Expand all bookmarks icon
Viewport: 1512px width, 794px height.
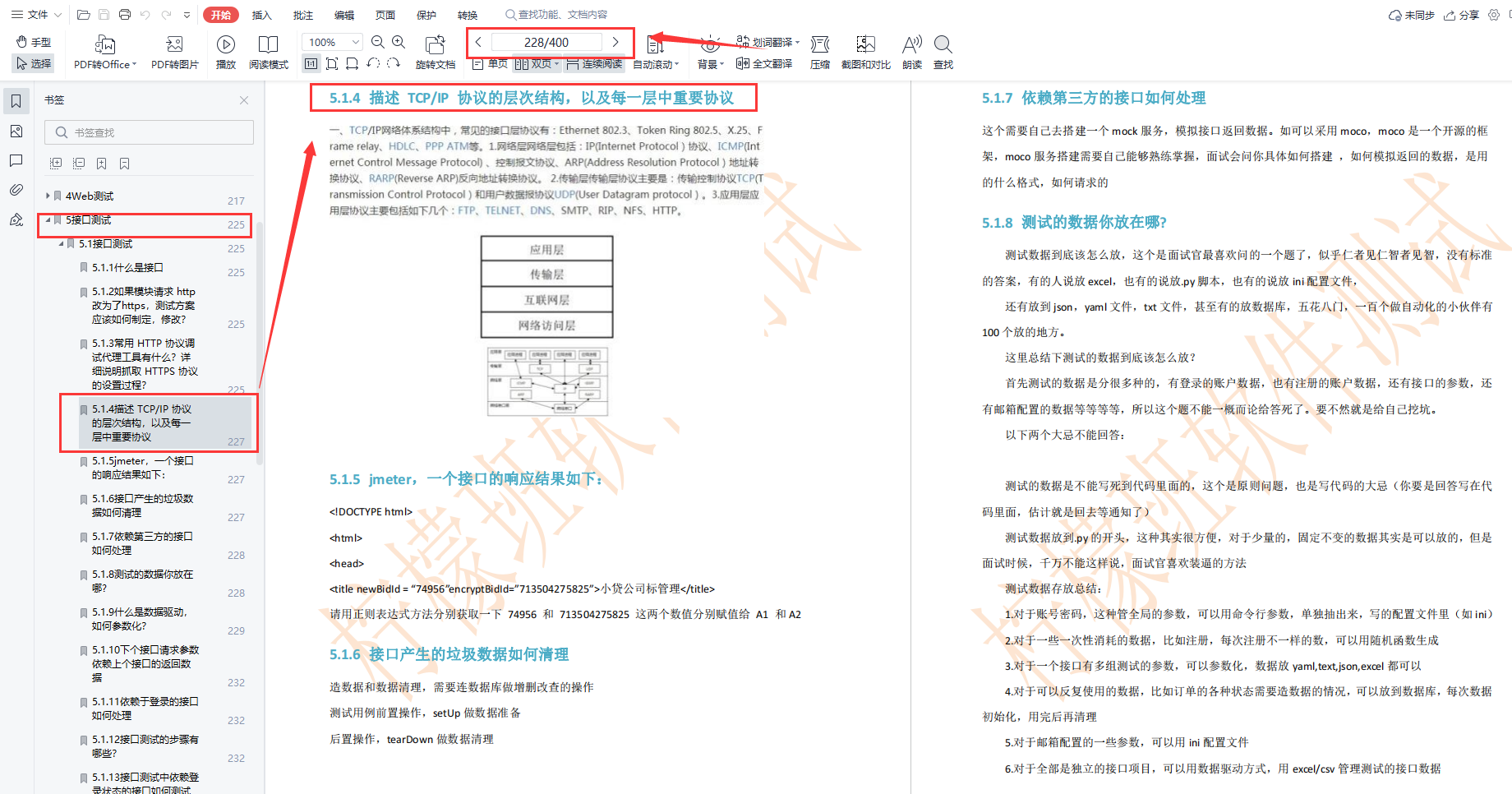click(56, 164)
